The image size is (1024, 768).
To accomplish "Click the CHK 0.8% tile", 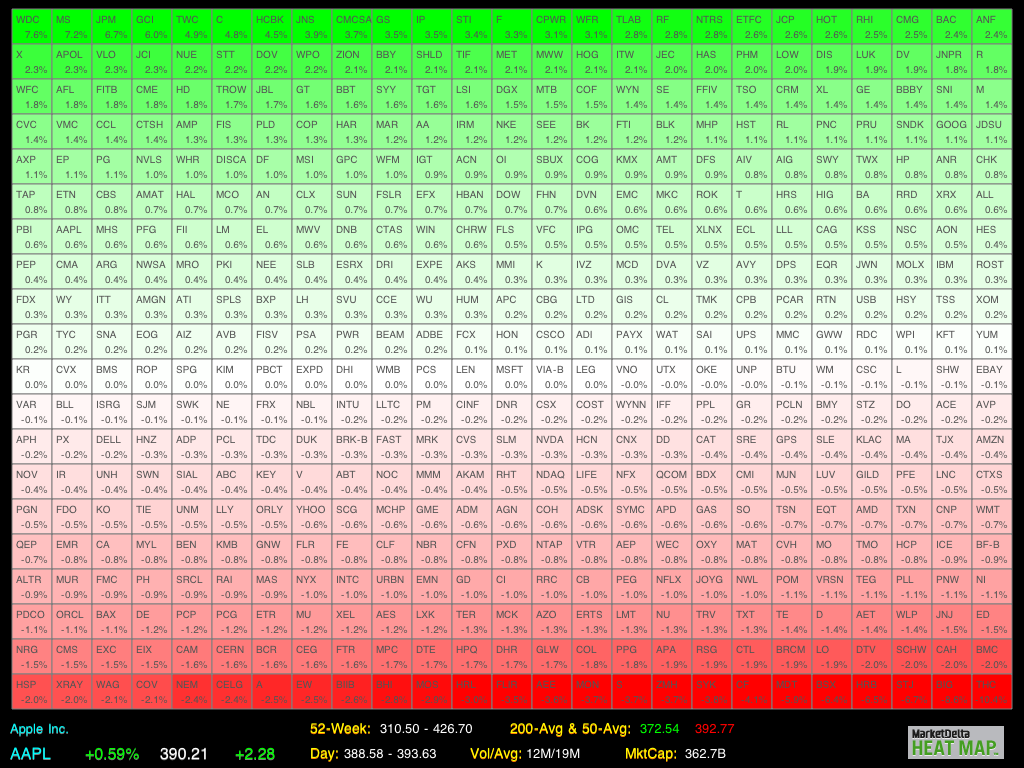I will 991,167.
